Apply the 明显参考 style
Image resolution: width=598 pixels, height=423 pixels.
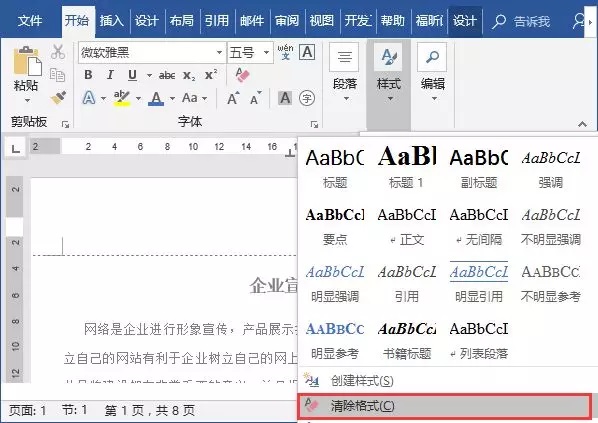(335, 340)
